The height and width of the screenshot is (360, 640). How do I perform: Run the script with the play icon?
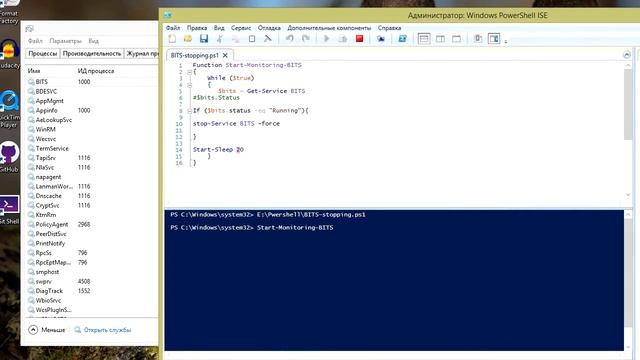pyautogui.click(x=327, y=39)
